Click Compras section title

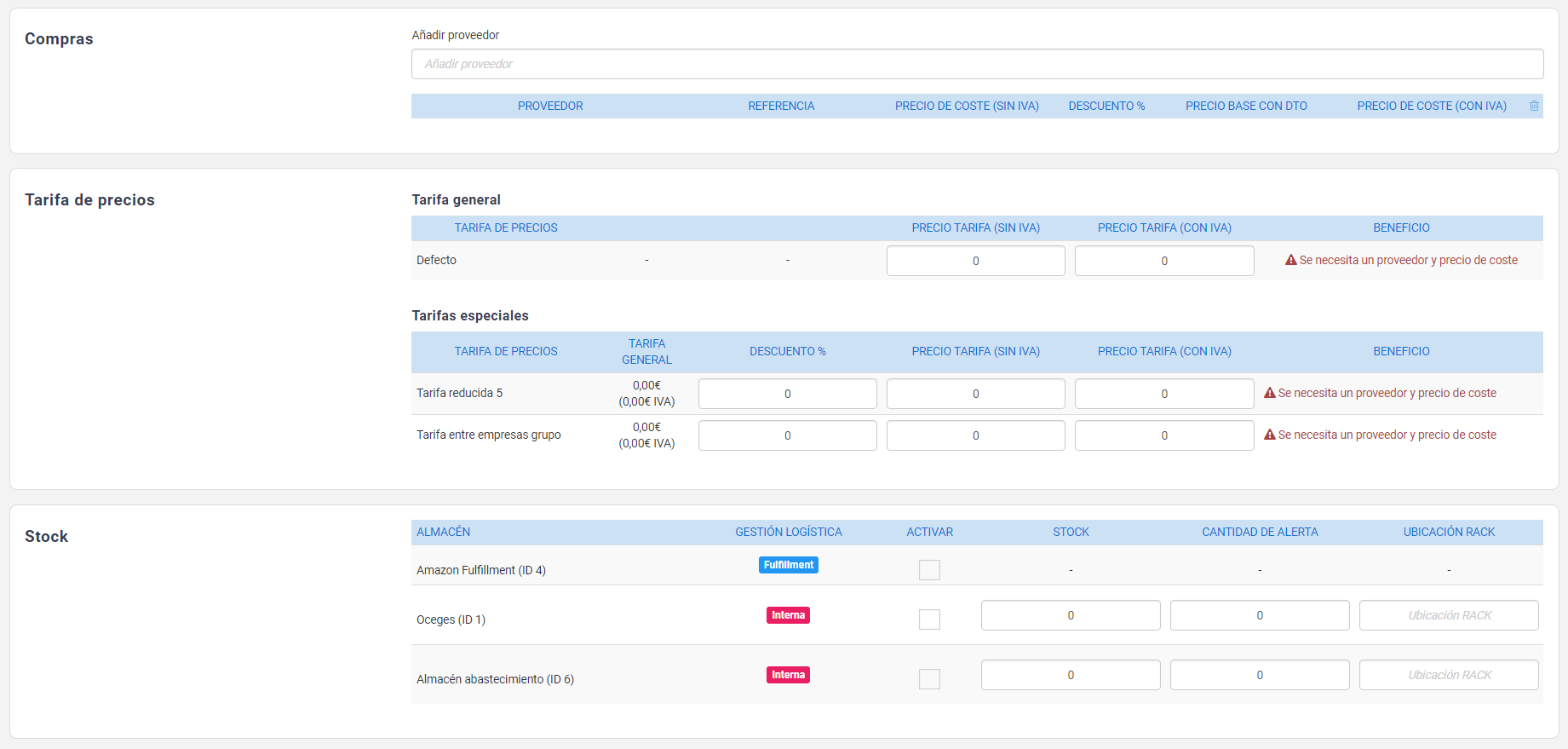(x=59, y=39)
